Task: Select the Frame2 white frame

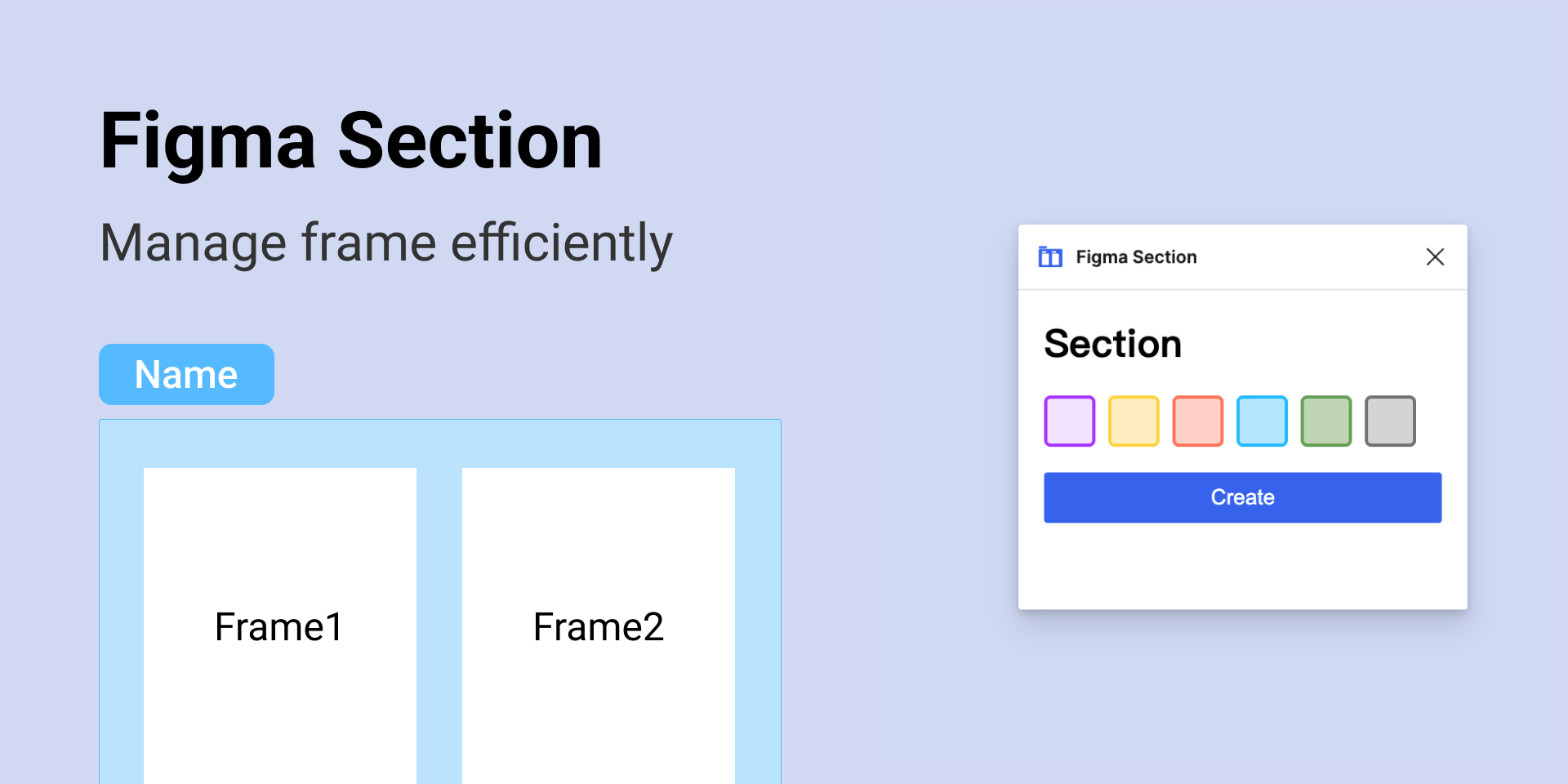Action: [x=599, y=626]
